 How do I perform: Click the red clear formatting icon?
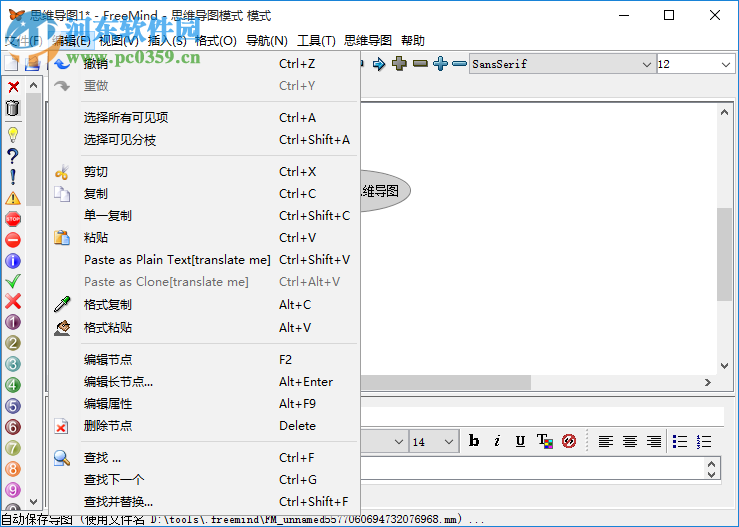[569, 441]
